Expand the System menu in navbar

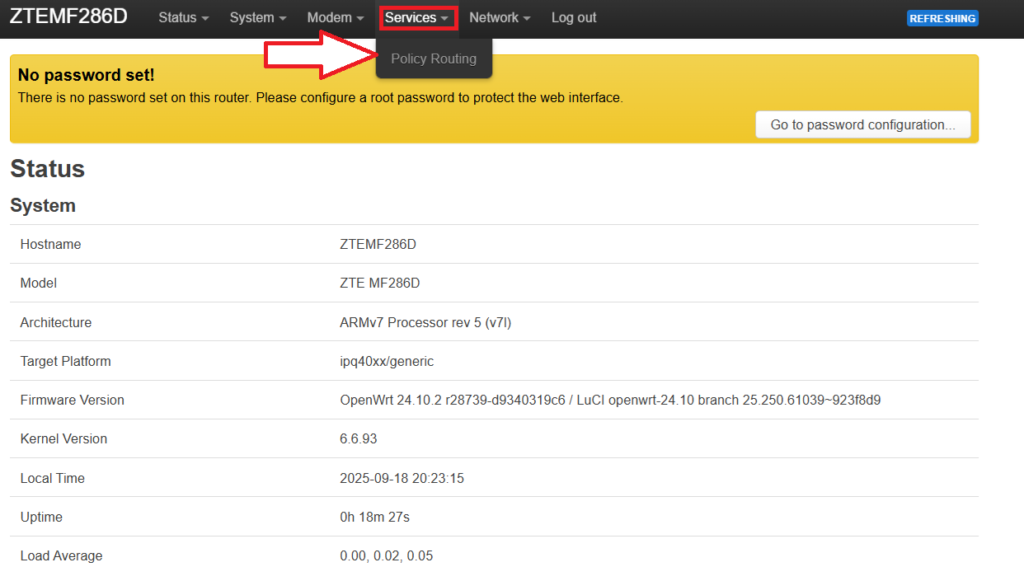click(x=257, y=18)
